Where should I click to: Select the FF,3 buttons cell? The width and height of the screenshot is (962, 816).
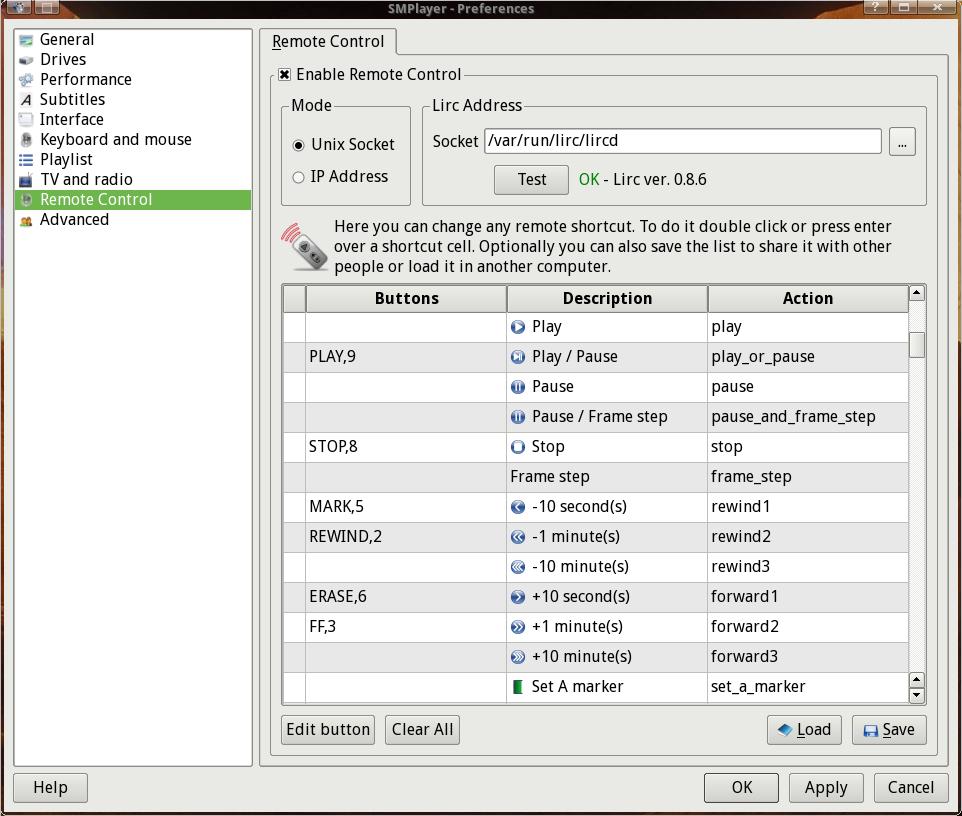(x=406, y=627)
